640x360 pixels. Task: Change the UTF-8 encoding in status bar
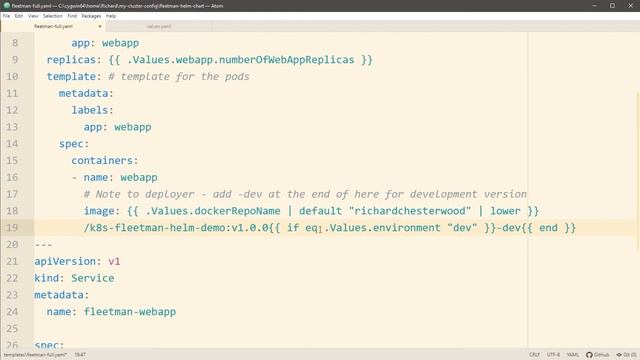point(553,355)
